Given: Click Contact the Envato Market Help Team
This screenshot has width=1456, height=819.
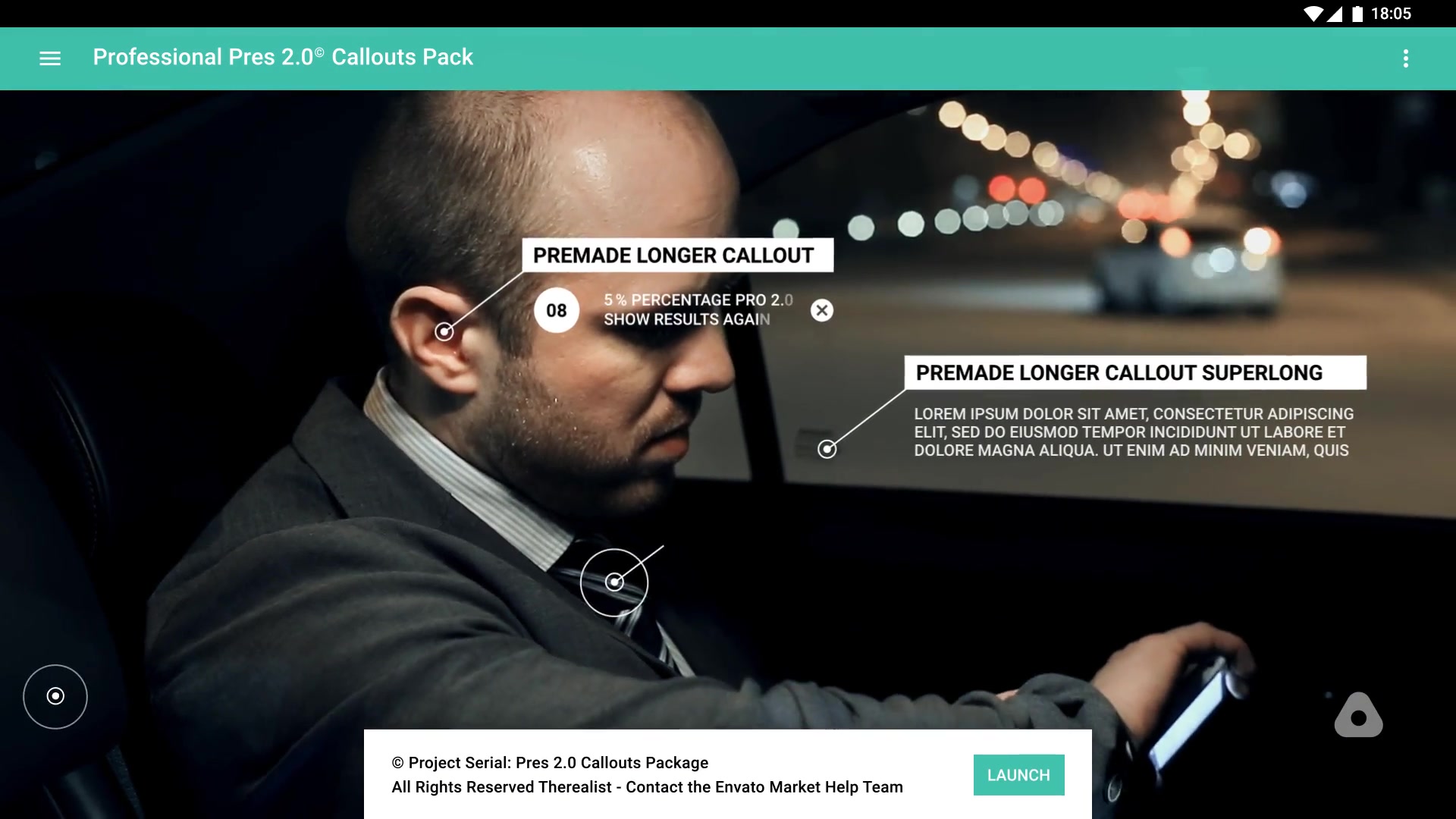Looking at the screenshot, I should pos(764,787).
